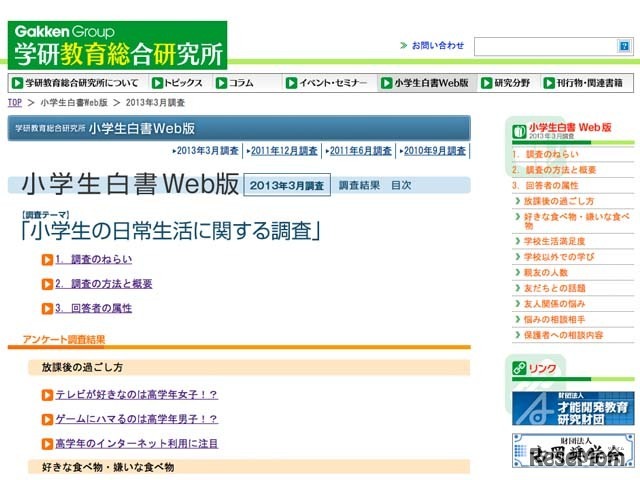Open sidebar link 悩みの相談相手

(x=554, y=319)
